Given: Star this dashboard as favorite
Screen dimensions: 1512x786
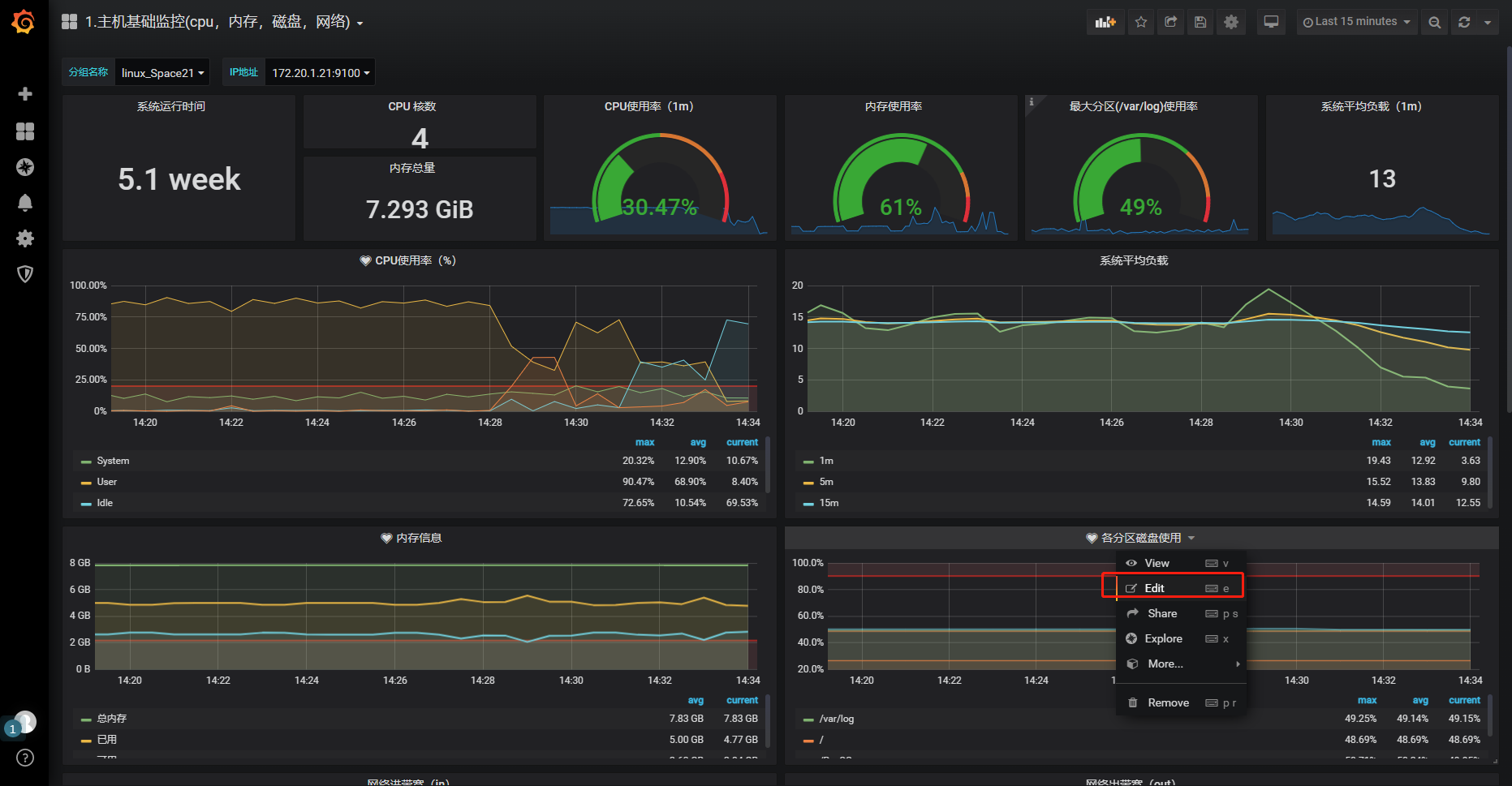Looking at the screenshot, I should (1141, 22).
